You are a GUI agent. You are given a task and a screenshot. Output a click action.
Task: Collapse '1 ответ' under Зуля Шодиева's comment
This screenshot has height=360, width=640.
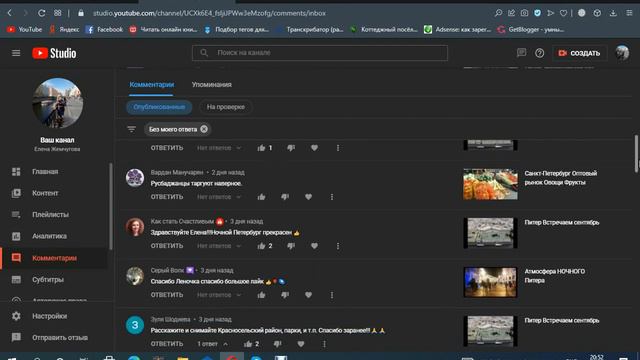[x=213, y=344]
